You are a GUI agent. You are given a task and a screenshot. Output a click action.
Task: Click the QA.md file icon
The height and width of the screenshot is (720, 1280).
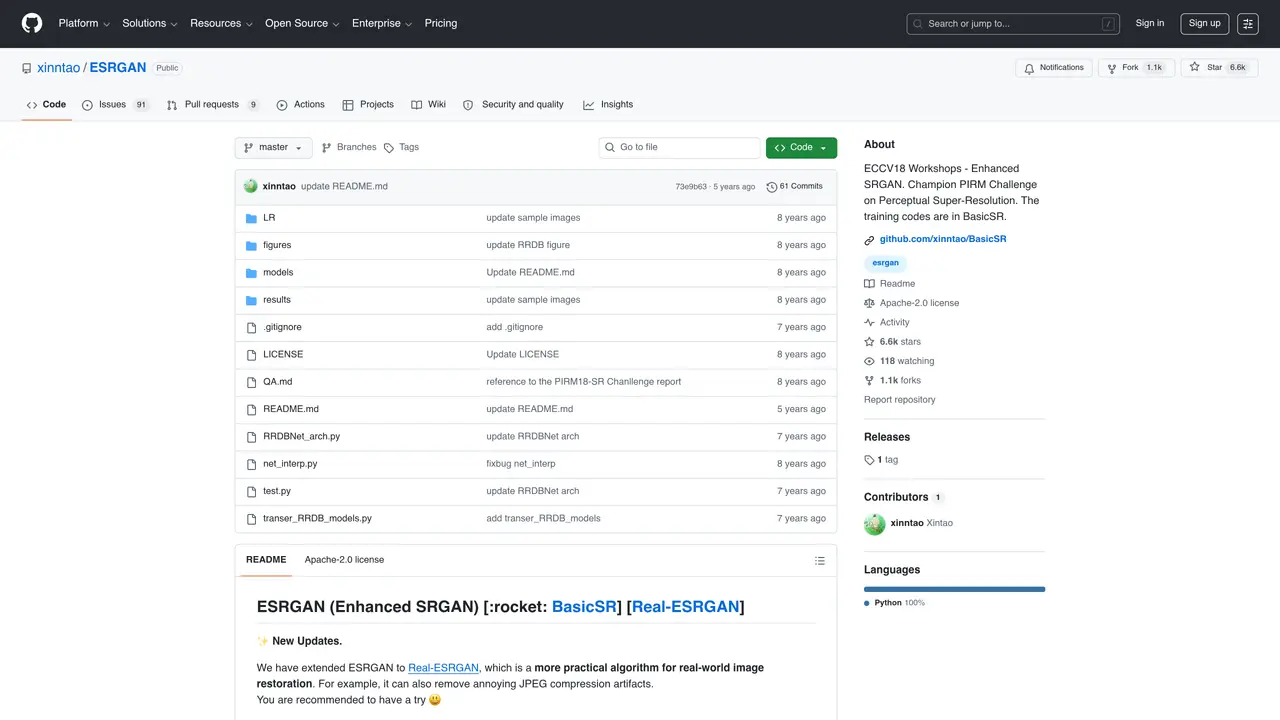point(252,382)
